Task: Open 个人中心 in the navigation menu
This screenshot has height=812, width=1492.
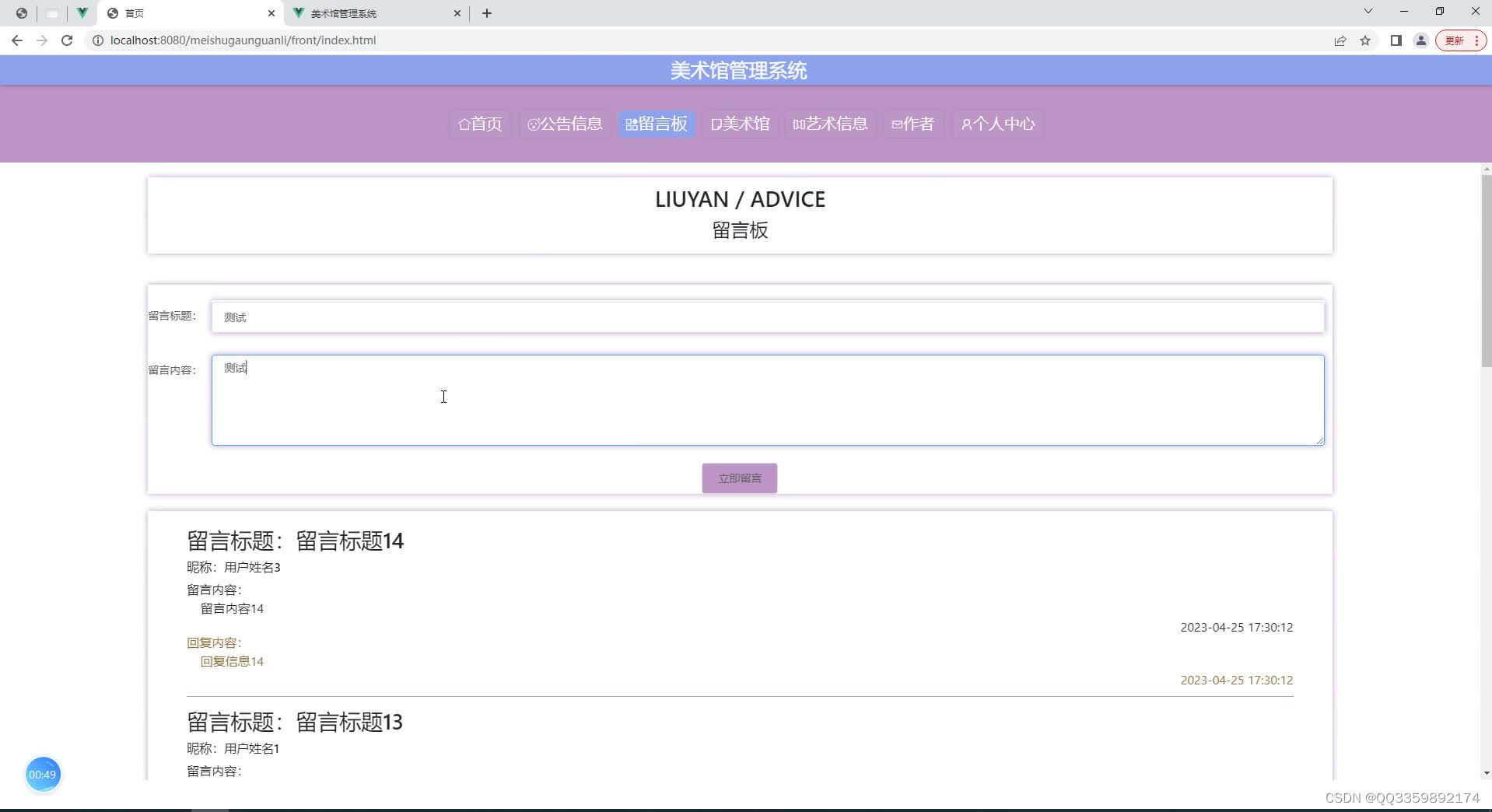Action: click(x=998, y=124)
